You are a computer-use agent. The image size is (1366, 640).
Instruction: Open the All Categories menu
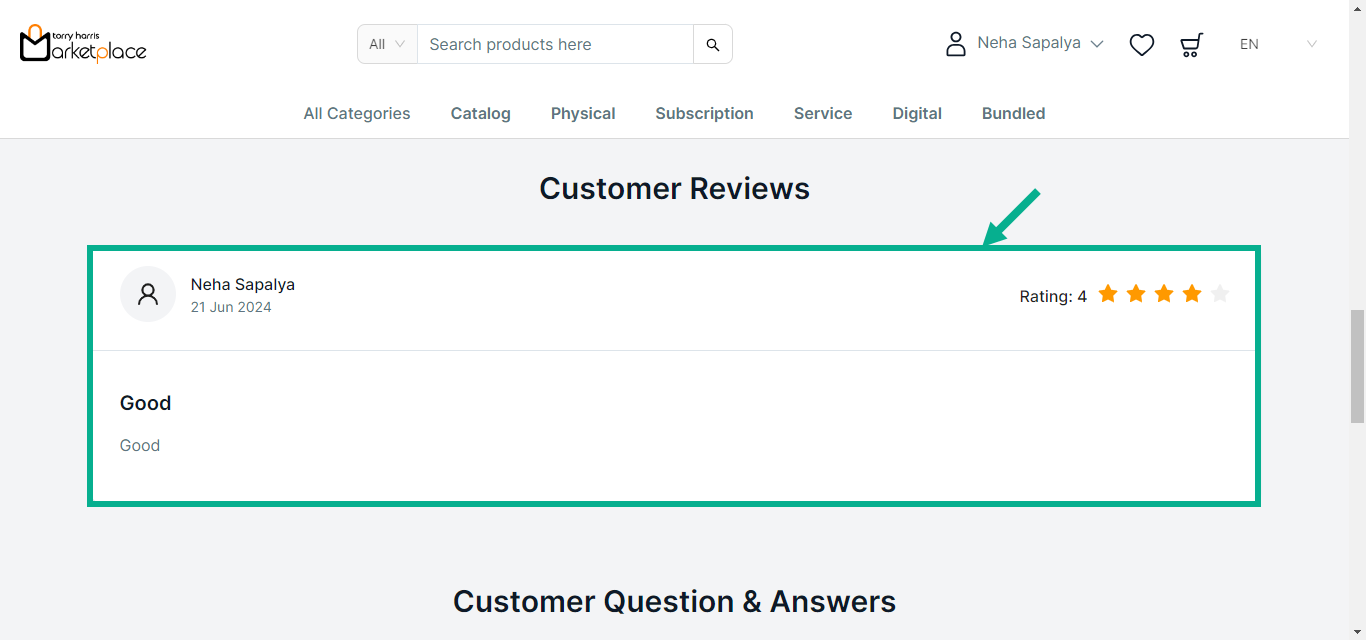pyautogui.click(x=357, y=114)
